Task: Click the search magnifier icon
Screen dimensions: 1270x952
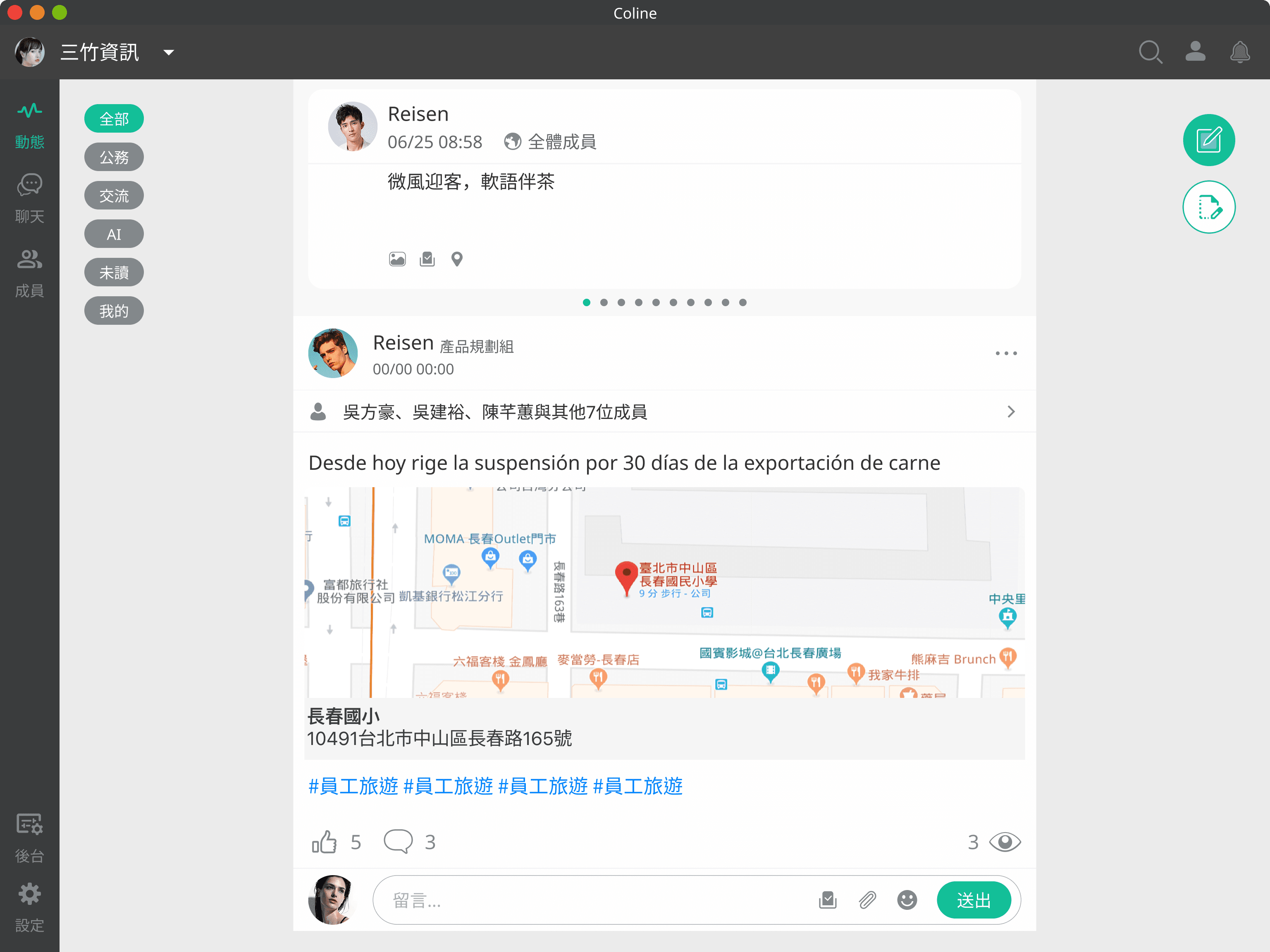Action: click(1150, 52)
